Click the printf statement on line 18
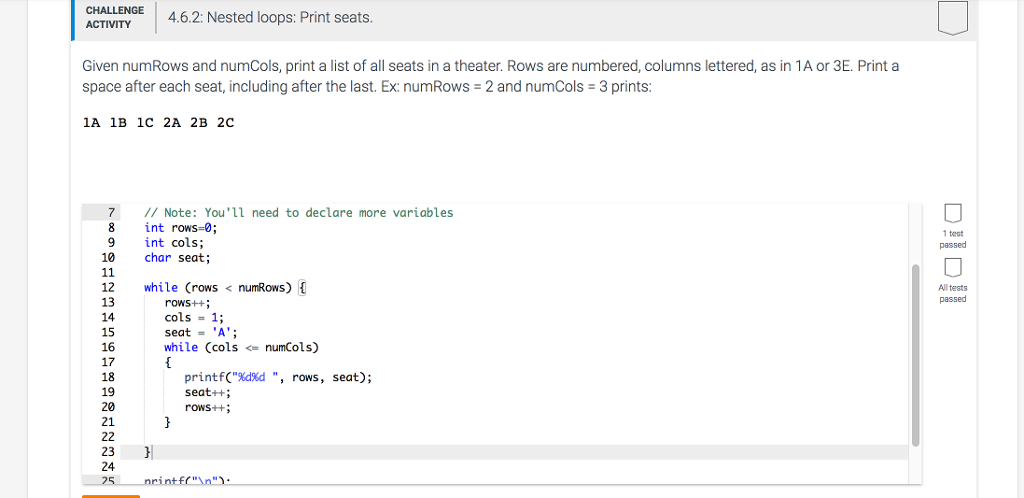Viewport: 1024px width, 498px height. pyautogui.click(x=278, y=377)
